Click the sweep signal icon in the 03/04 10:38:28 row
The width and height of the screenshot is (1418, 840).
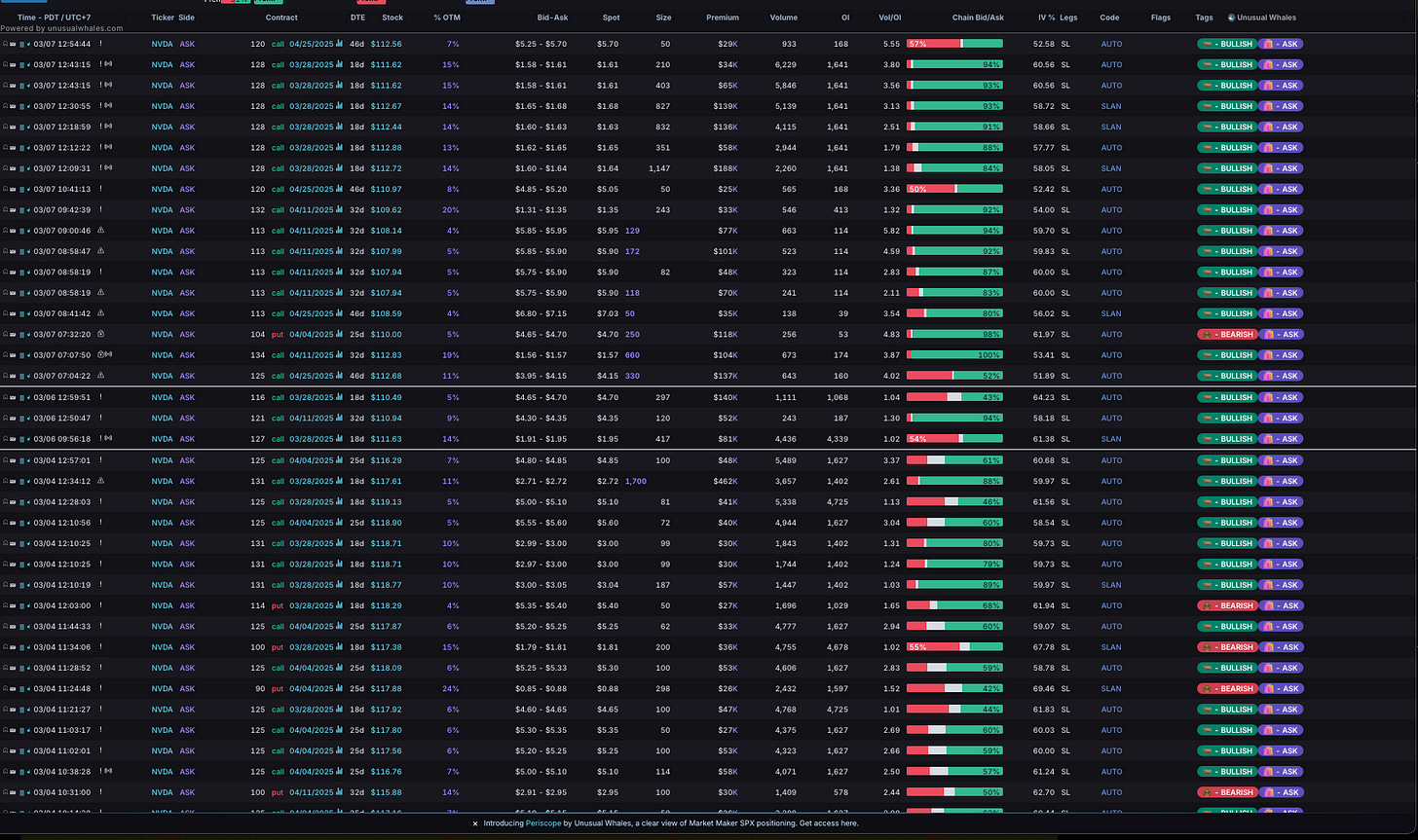tap(107, 772)
